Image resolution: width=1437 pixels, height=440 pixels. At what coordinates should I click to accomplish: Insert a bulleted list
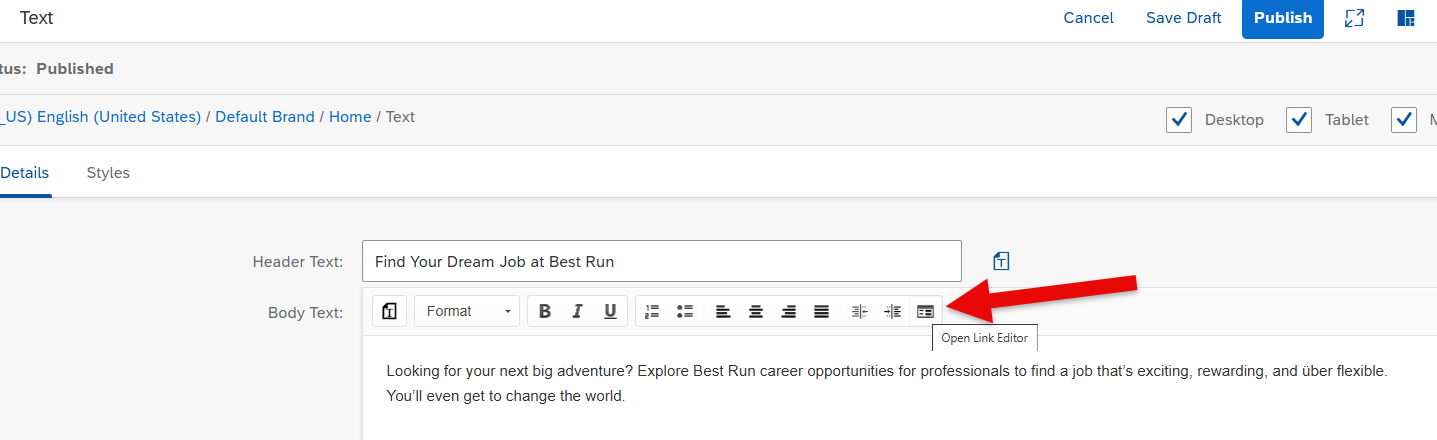[685, 311]
